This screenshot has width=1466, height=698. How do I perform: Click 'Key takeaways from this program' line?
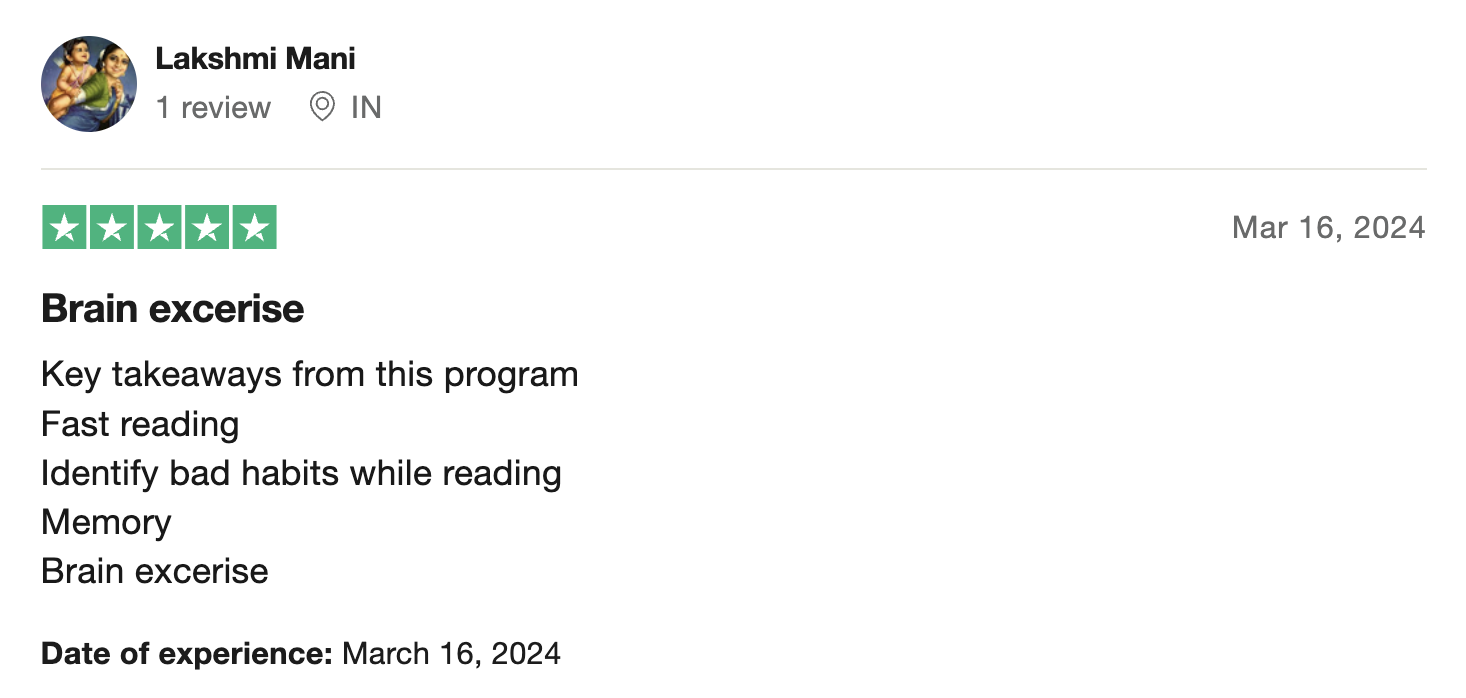(x=310, y=375)
